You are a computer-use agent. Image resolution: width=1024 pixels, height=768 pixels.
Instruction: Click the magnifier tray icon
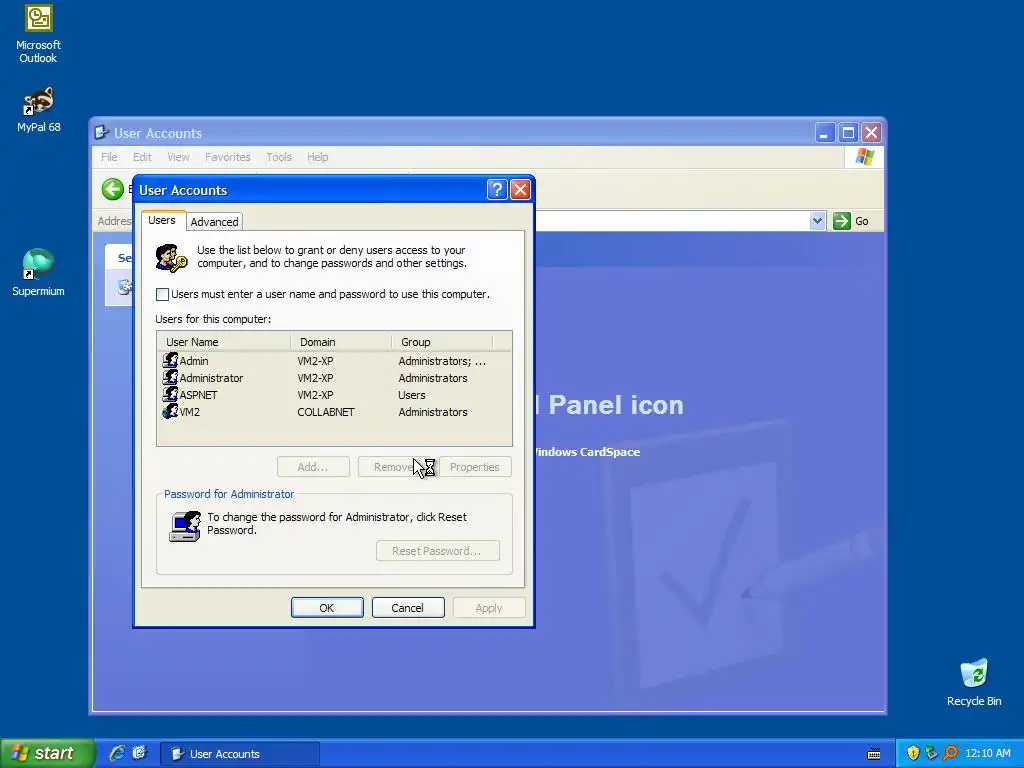click(950, 753)
